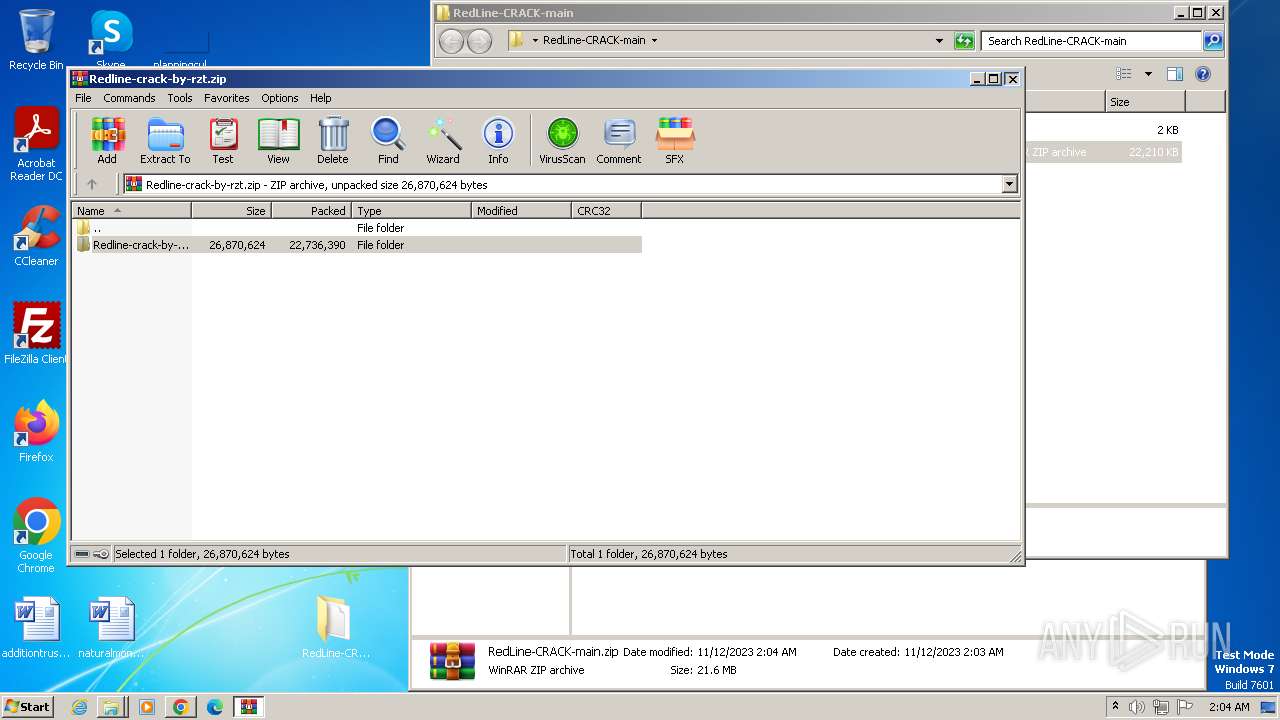Image resolution: width=1280 pixels, height=720 pixels.
Task: Sort by the CRC32 column
Action: pyautogui.click(x=606, y=211)
